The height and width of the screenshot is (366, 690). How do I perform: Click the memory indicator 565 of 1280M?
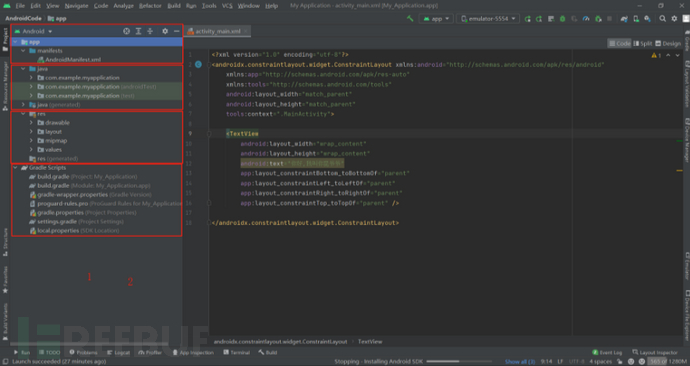point(668,362)
